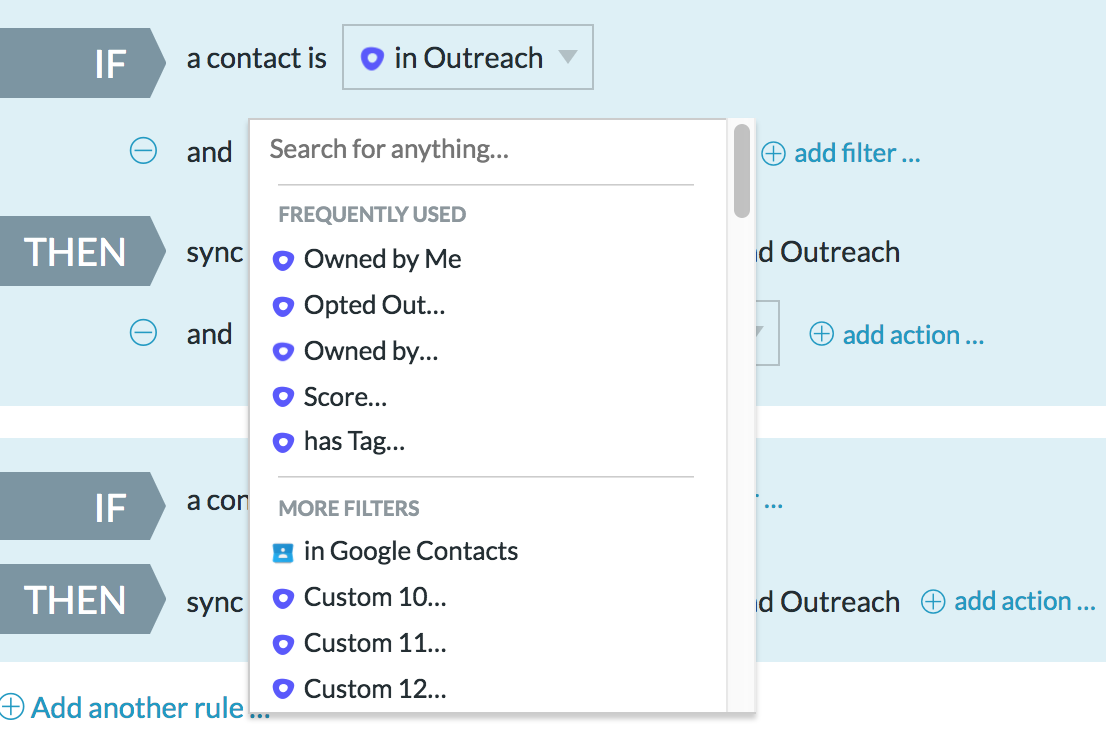Viewport: 1106px width, 730px height.
Task: Click the plus icon beside 'add filter'
Action: (773, 153)
